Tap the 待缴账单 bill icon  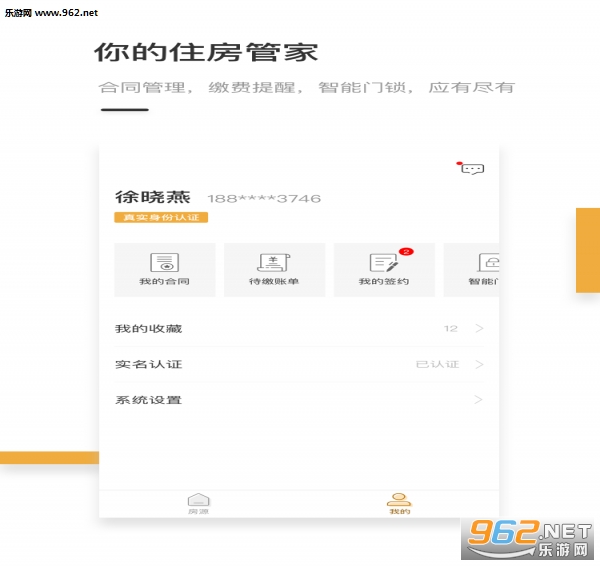[x=274, y=263]
